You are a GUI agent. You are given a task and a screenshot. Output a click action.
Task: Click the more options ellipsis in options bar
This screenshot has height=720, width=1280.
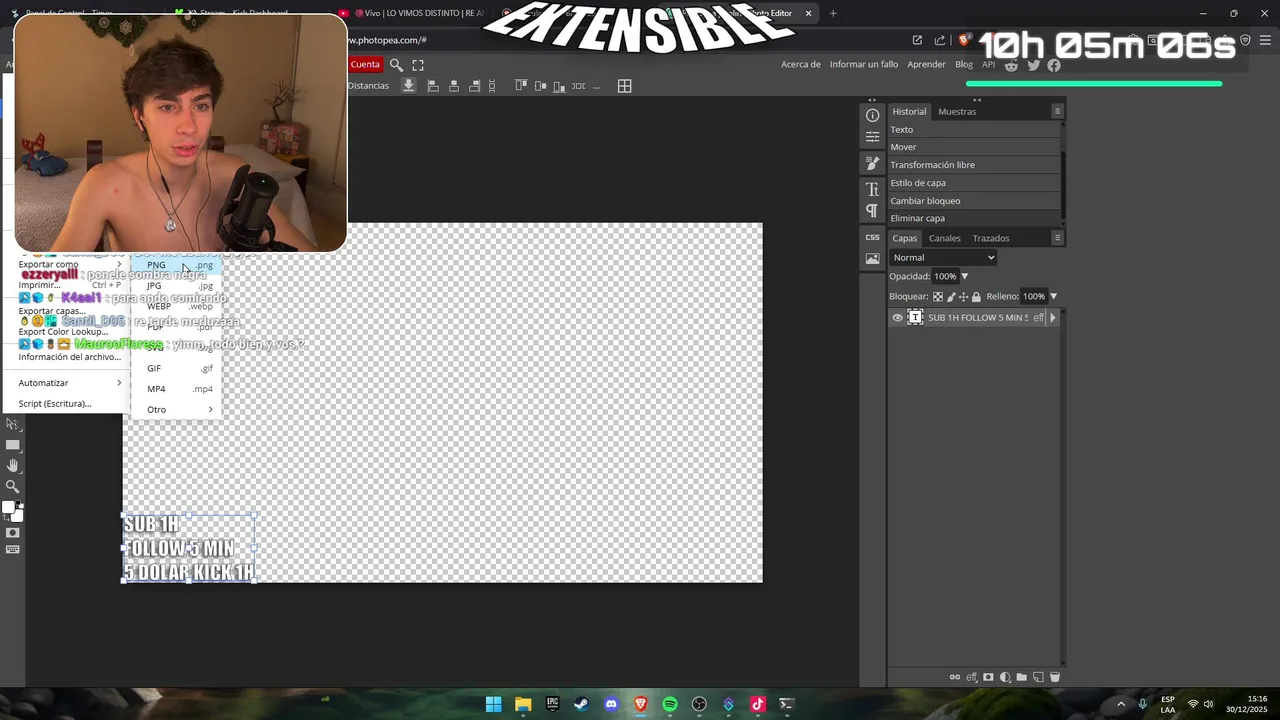597,87
